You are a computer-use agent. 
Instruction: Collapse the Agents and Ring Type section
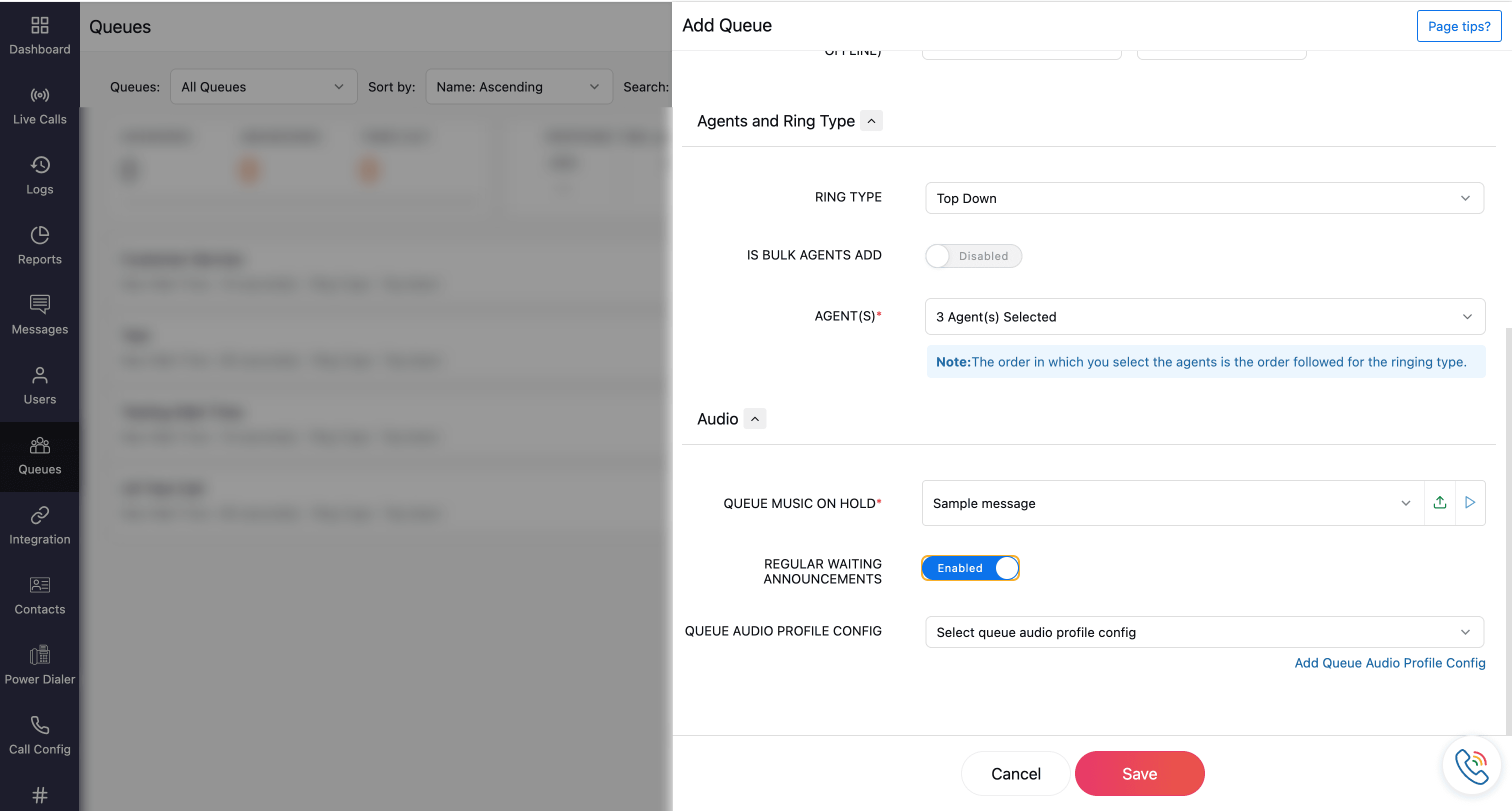871,121
